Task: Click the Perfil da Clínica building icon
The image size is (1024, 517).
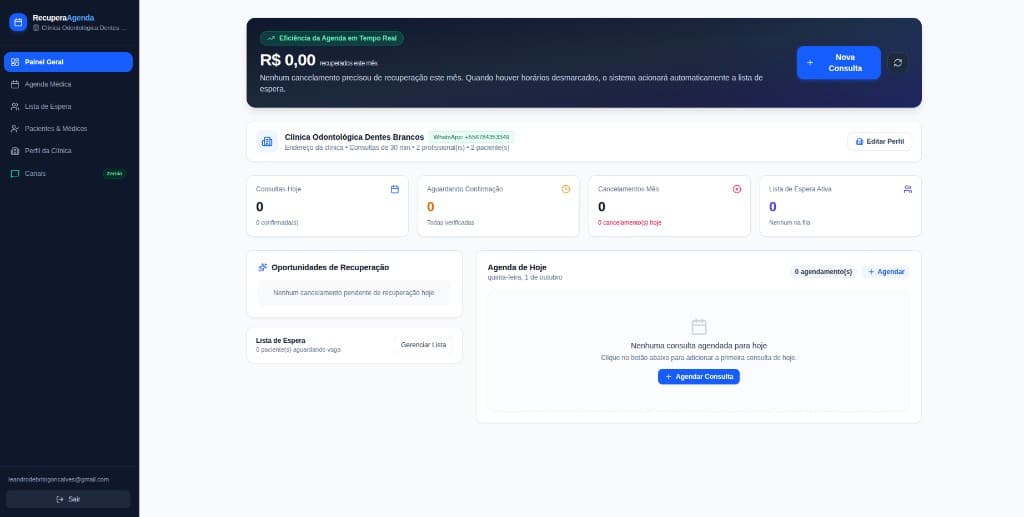Action: click(x=15, y=151)
